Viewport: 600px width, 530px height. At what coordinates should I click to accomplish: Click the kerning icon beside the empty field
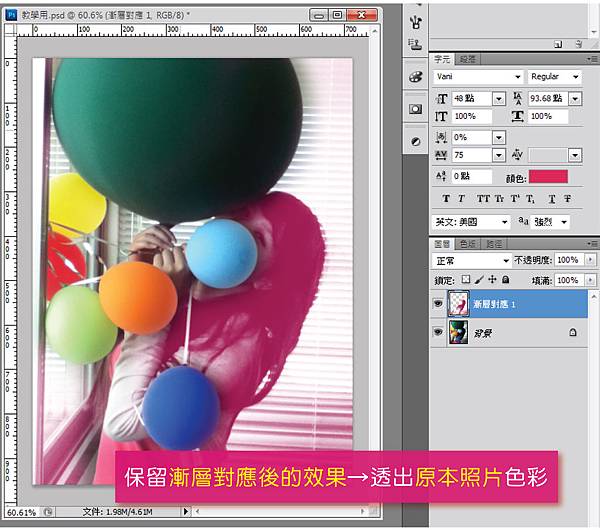tap(517, 155)
